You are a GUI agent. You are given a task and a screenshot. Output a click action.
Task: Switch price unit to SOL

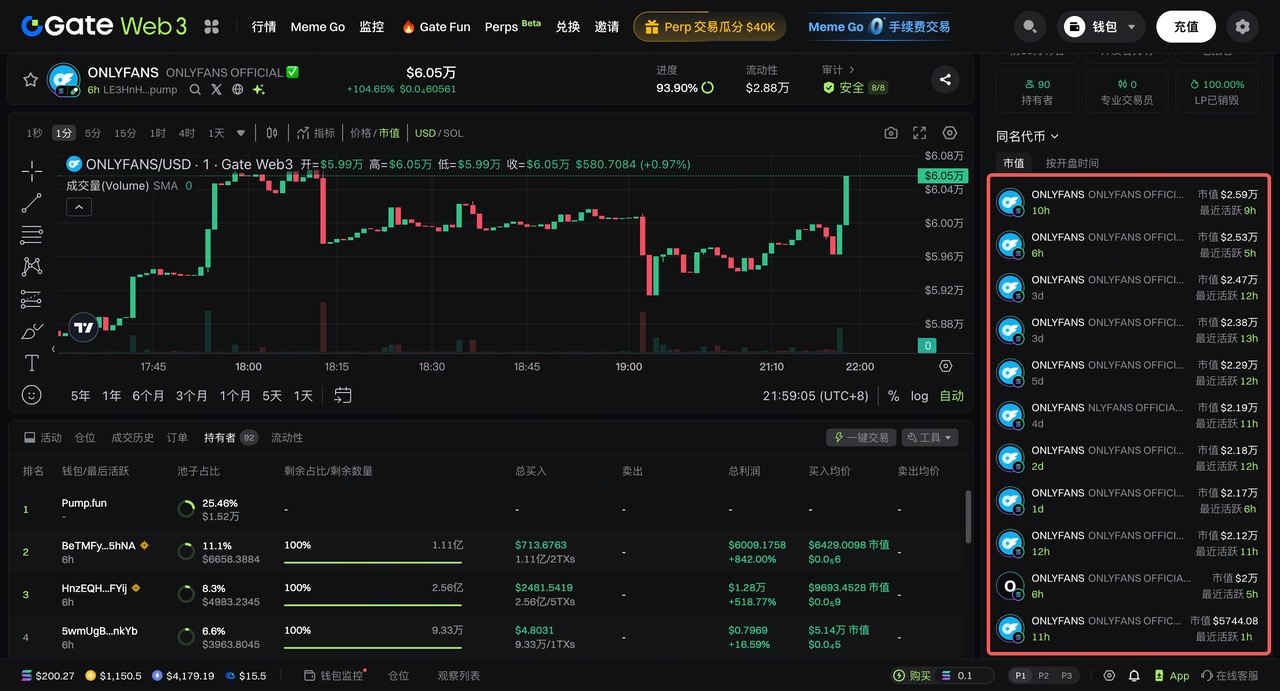click(x=453, y=133)
